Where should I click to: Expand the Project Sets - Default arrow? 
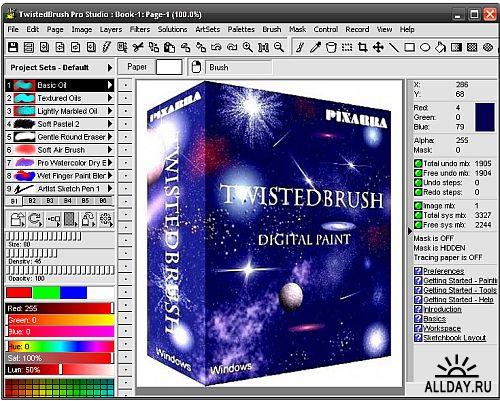110,68
